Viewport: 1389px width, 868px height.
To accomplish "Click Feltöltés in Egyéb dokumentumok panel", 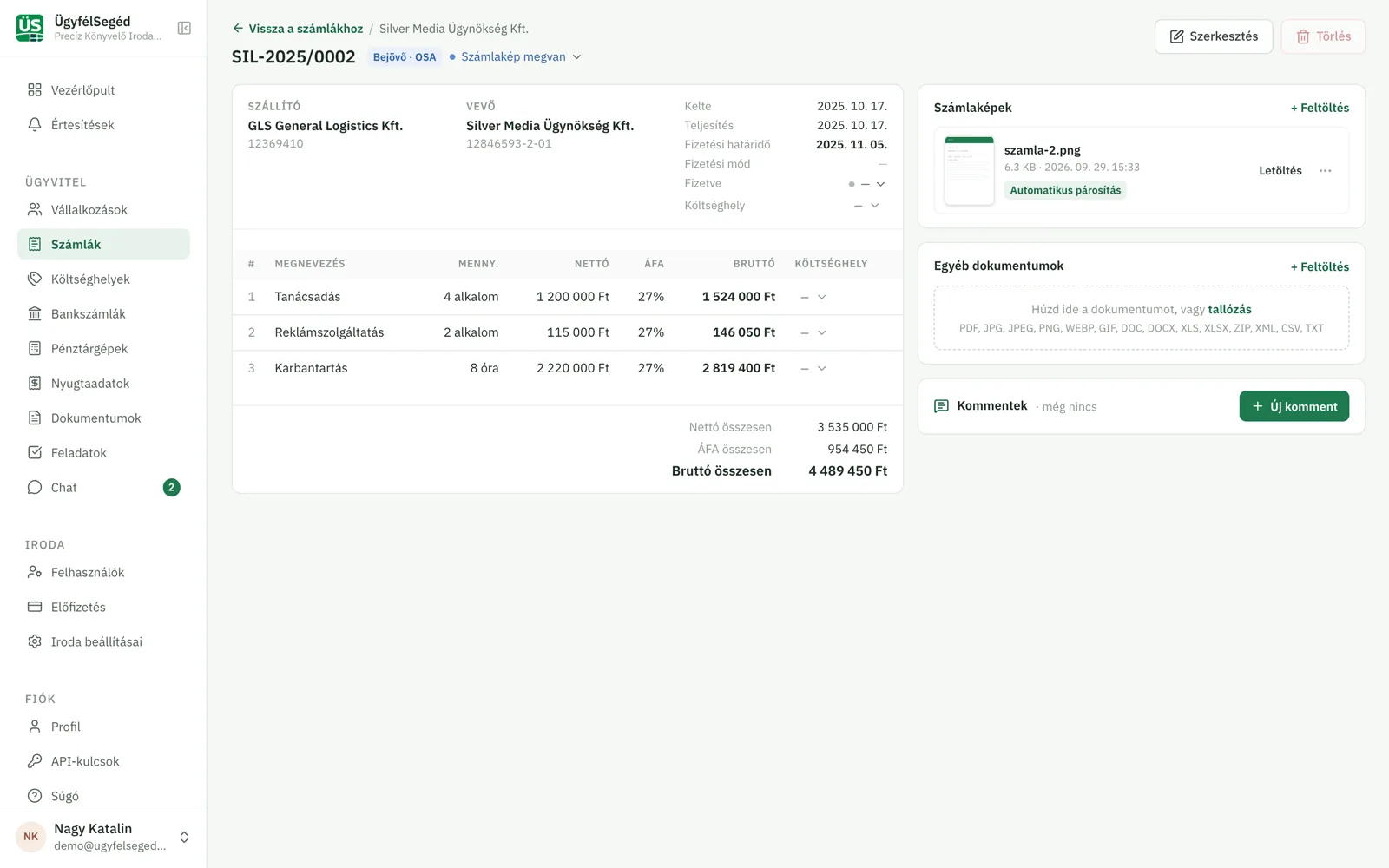I will 1320,266.
